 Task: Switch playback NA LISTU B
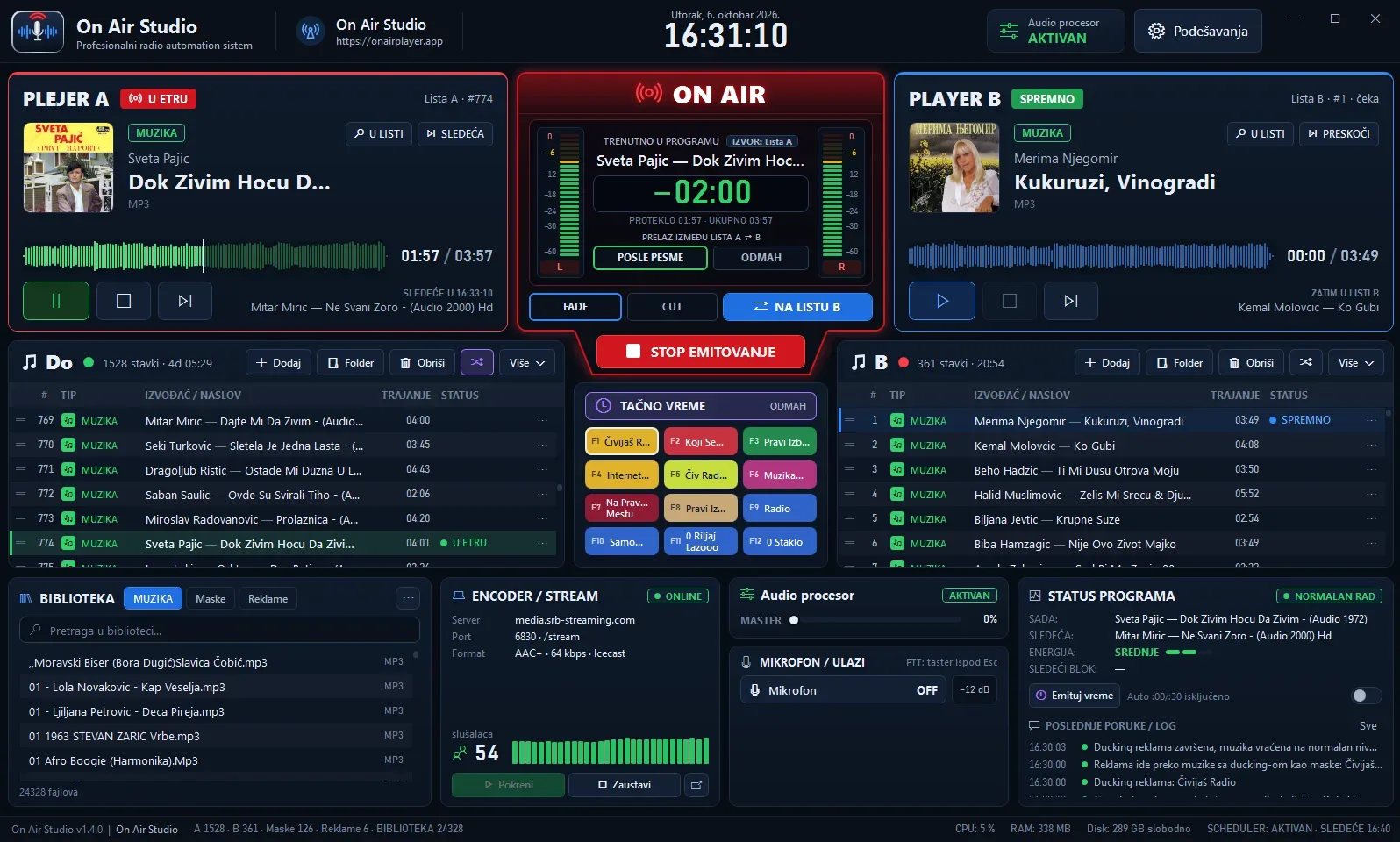(797, 307)
